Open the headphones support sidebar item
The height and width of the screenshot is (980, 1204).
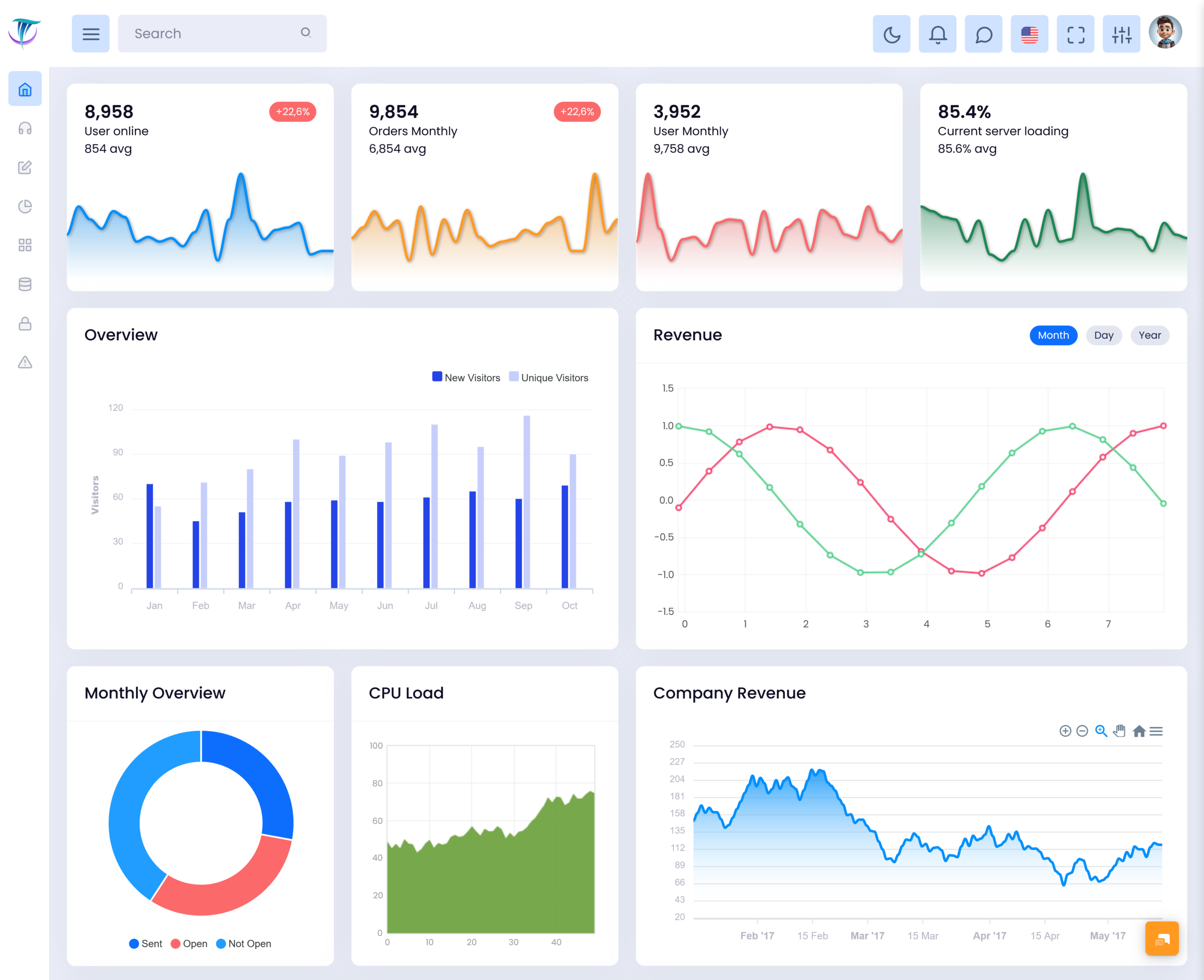25,128
